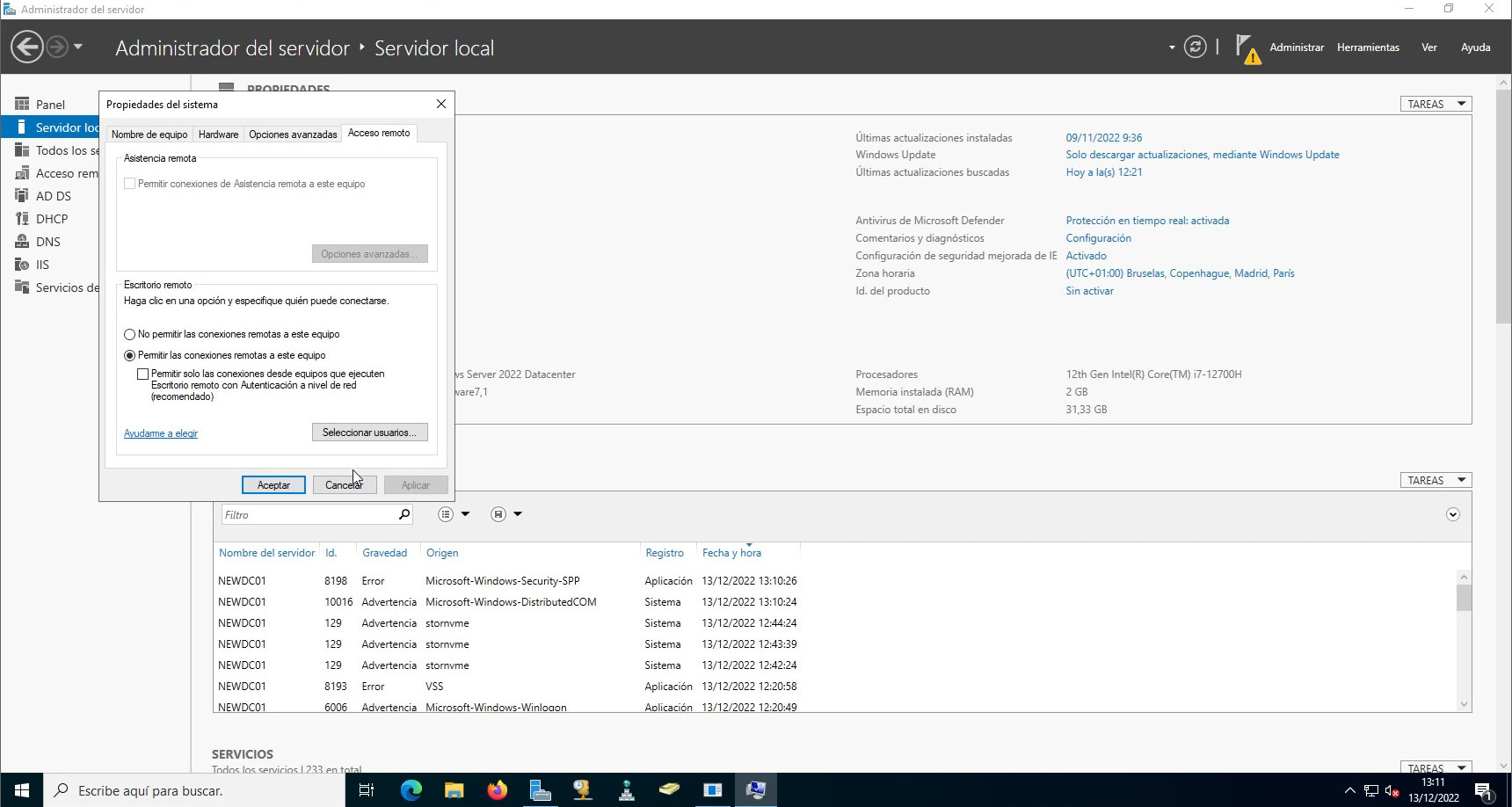This screenshot has height=807, width=1512.
Task: Open the Herramientas menu
Action: coord(1367,47)
